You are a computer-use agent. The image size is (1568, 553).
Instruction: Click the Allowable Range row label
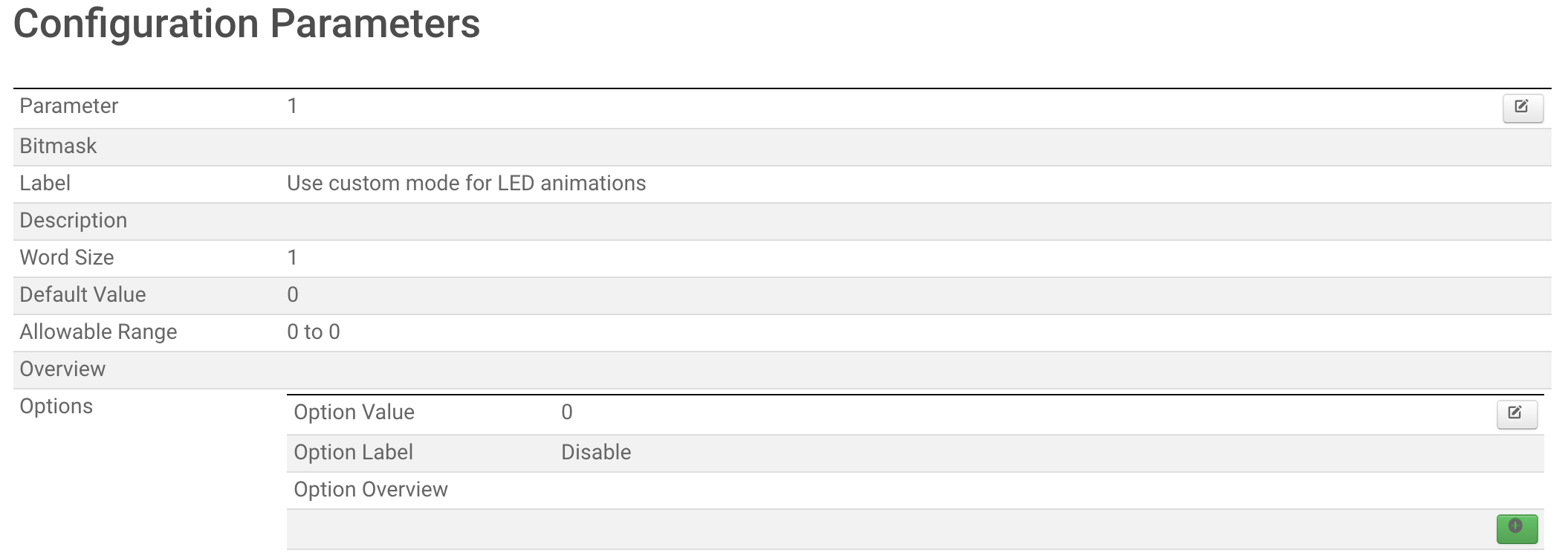tap(98, 332)
